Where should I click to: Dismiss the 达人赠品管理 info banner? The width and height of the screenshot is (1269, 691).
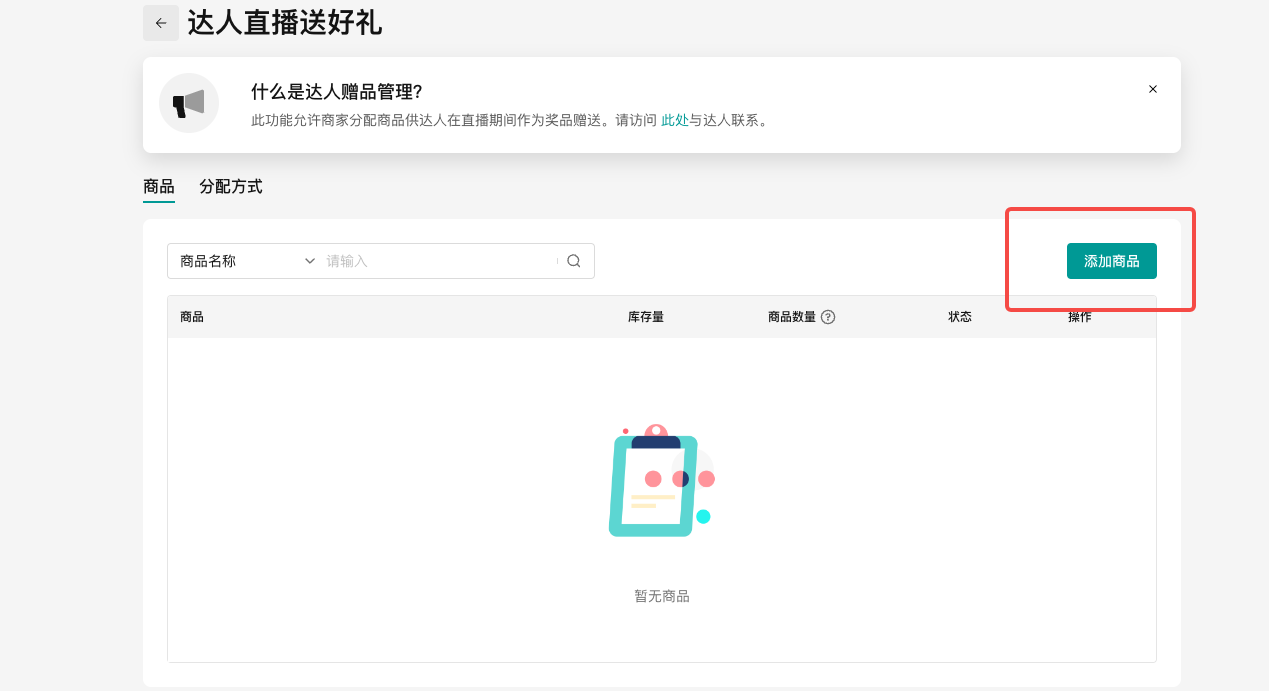pos(1152,89)
